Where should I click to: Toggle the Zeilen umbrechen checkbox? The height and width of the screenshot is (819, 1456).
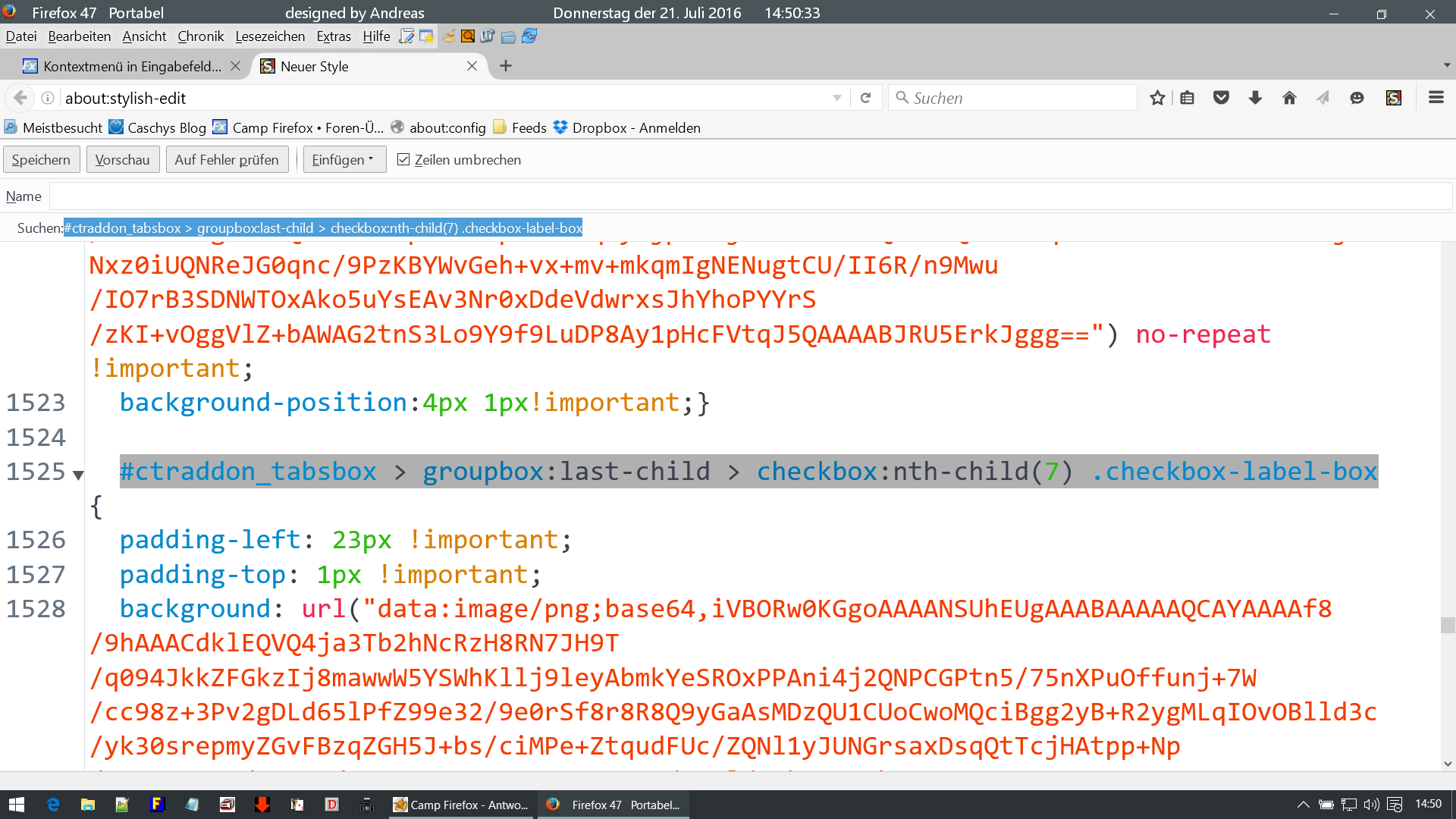coord(403,159)
